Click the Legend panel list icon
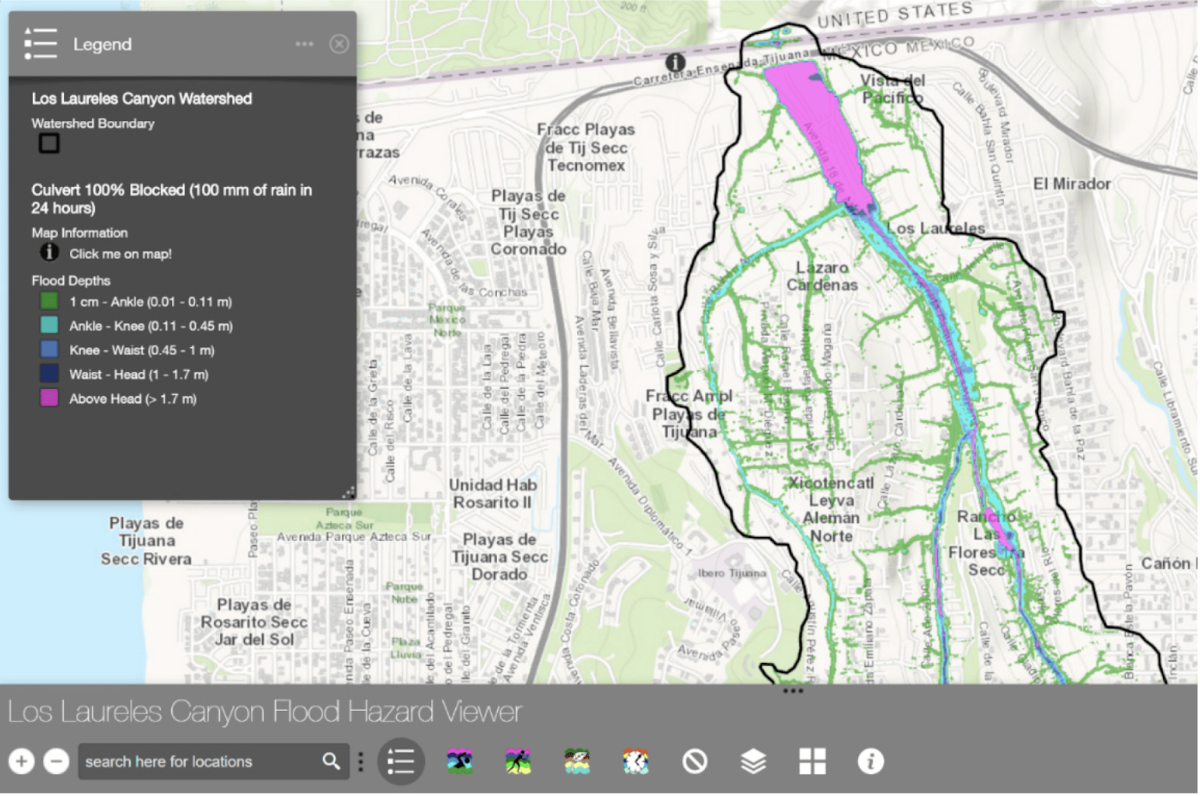The height and width of the screenshot is (796, 1200). click(41, 44)
